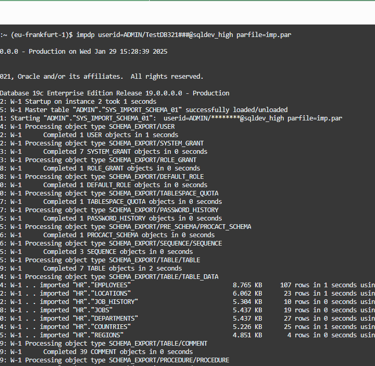This screenshot has height=366, width=375.
Task: Click the 'Production on Wed Jan 29 15:28:39 2025' line
Action: pos(84,51)
